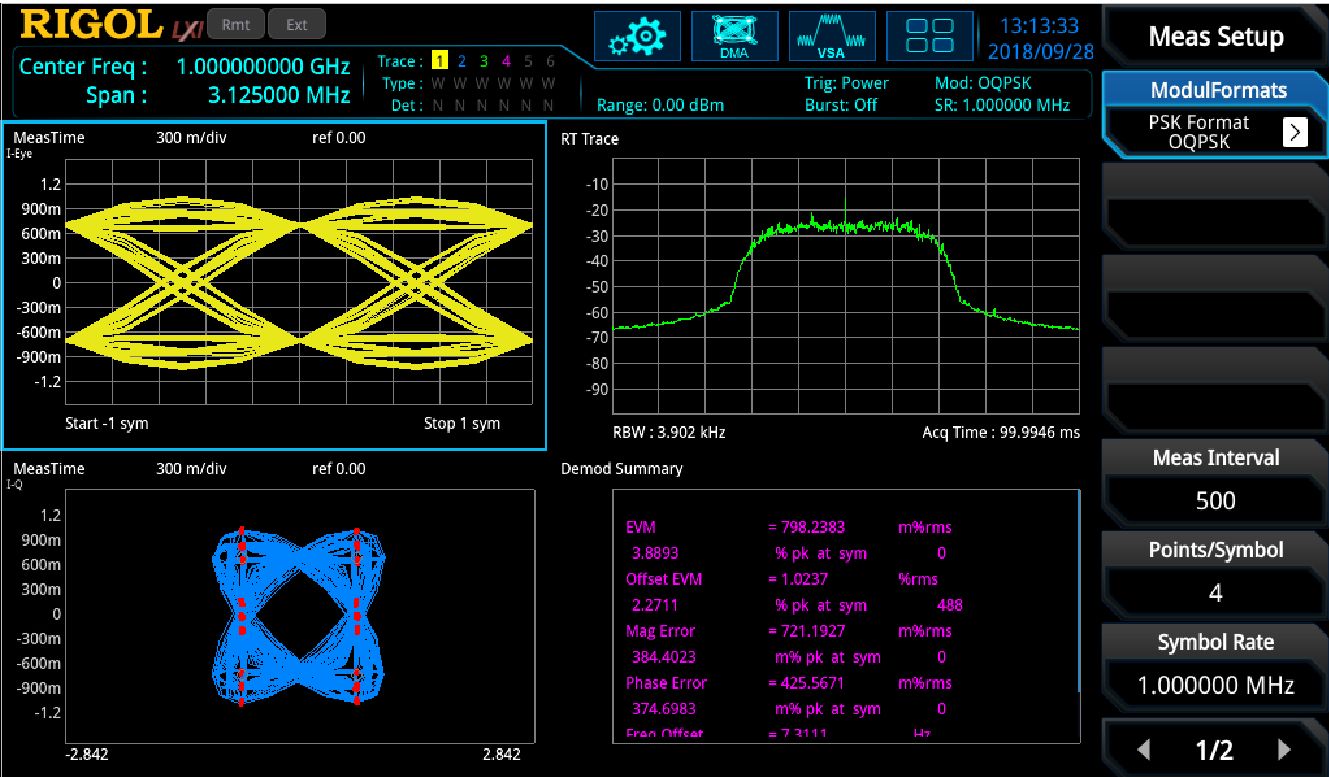Select trace number 2
The image size is (1329, 777).
pos(461,62)
